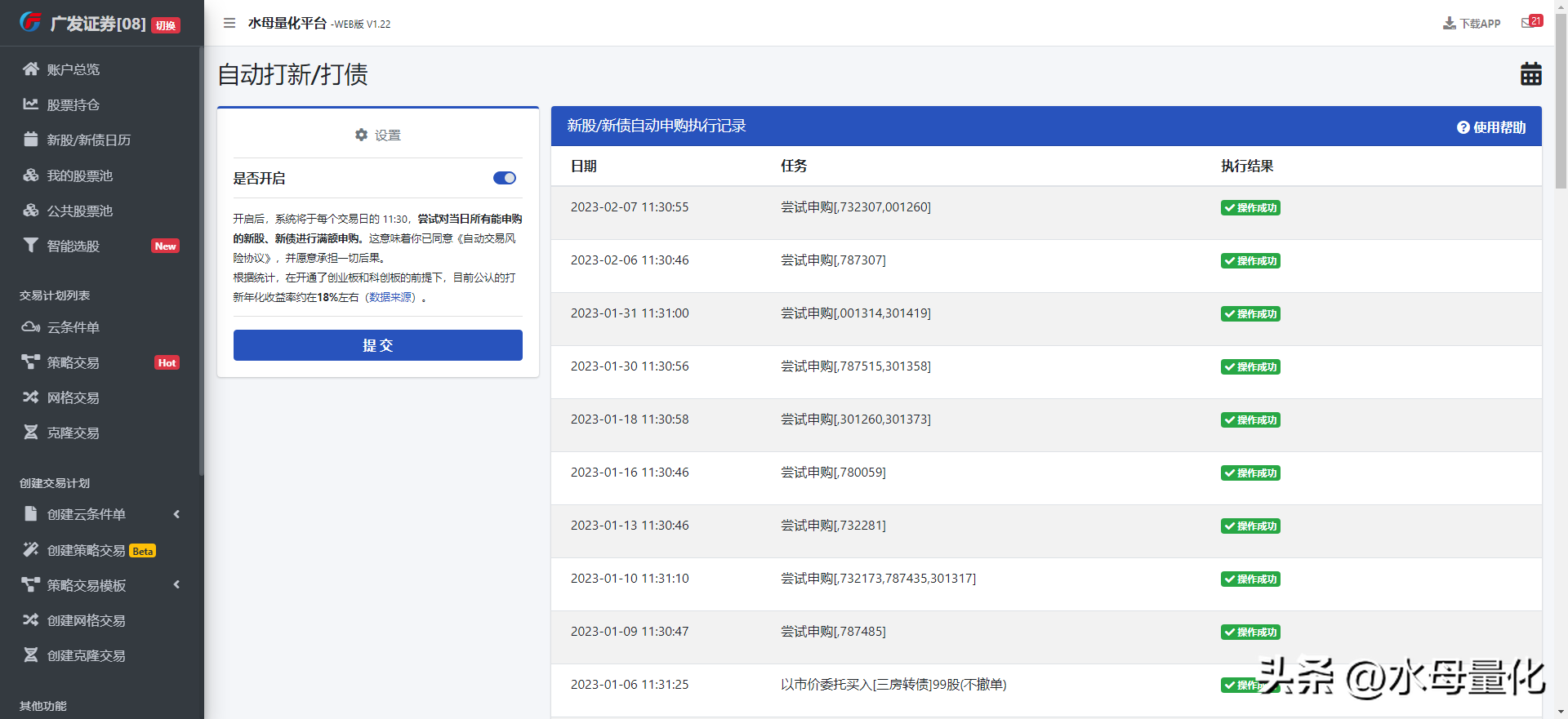Click the Beta badge beside 创建策略交易

[143, 551]
